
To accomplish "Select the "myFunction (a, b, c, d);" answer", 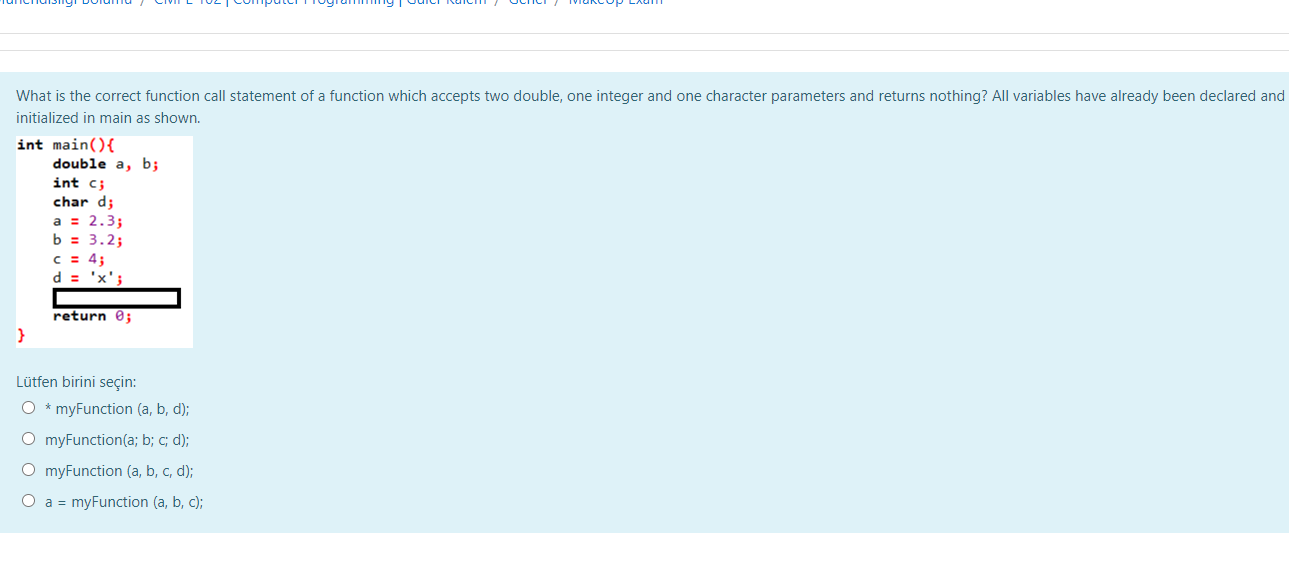I will coord(29,468).
